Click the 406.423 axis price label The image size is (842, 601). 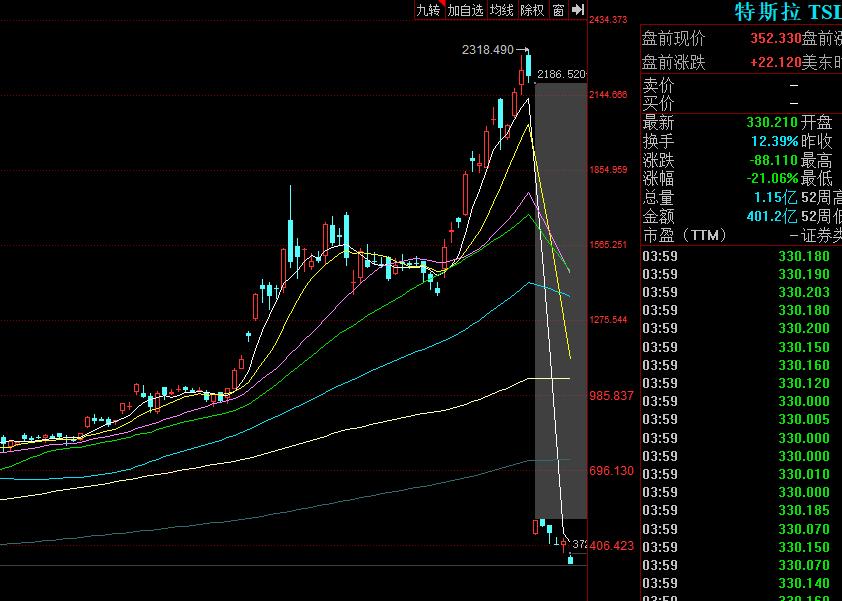[x=611, y=546]
